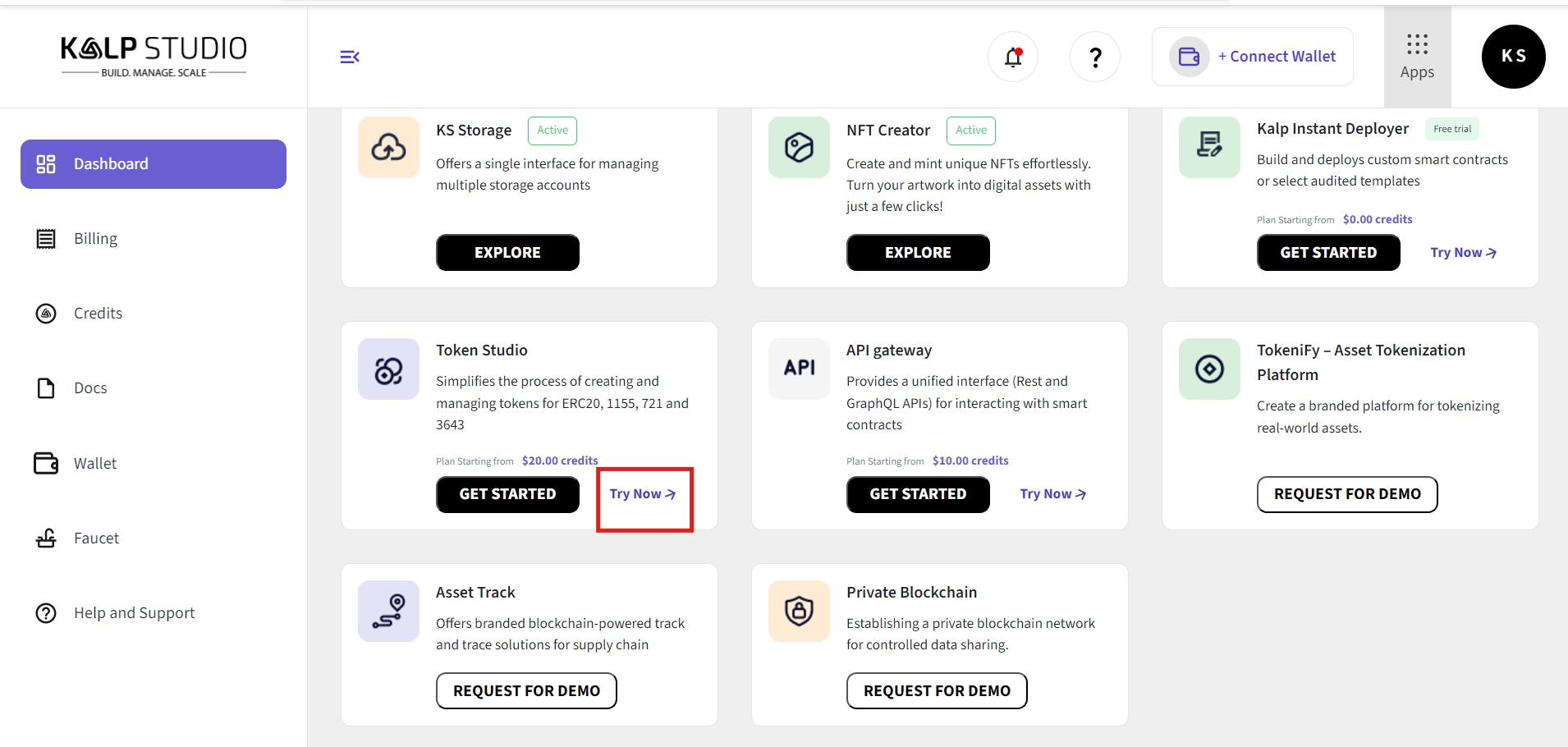Open the KS user profile avatar

click(1513, 57)
